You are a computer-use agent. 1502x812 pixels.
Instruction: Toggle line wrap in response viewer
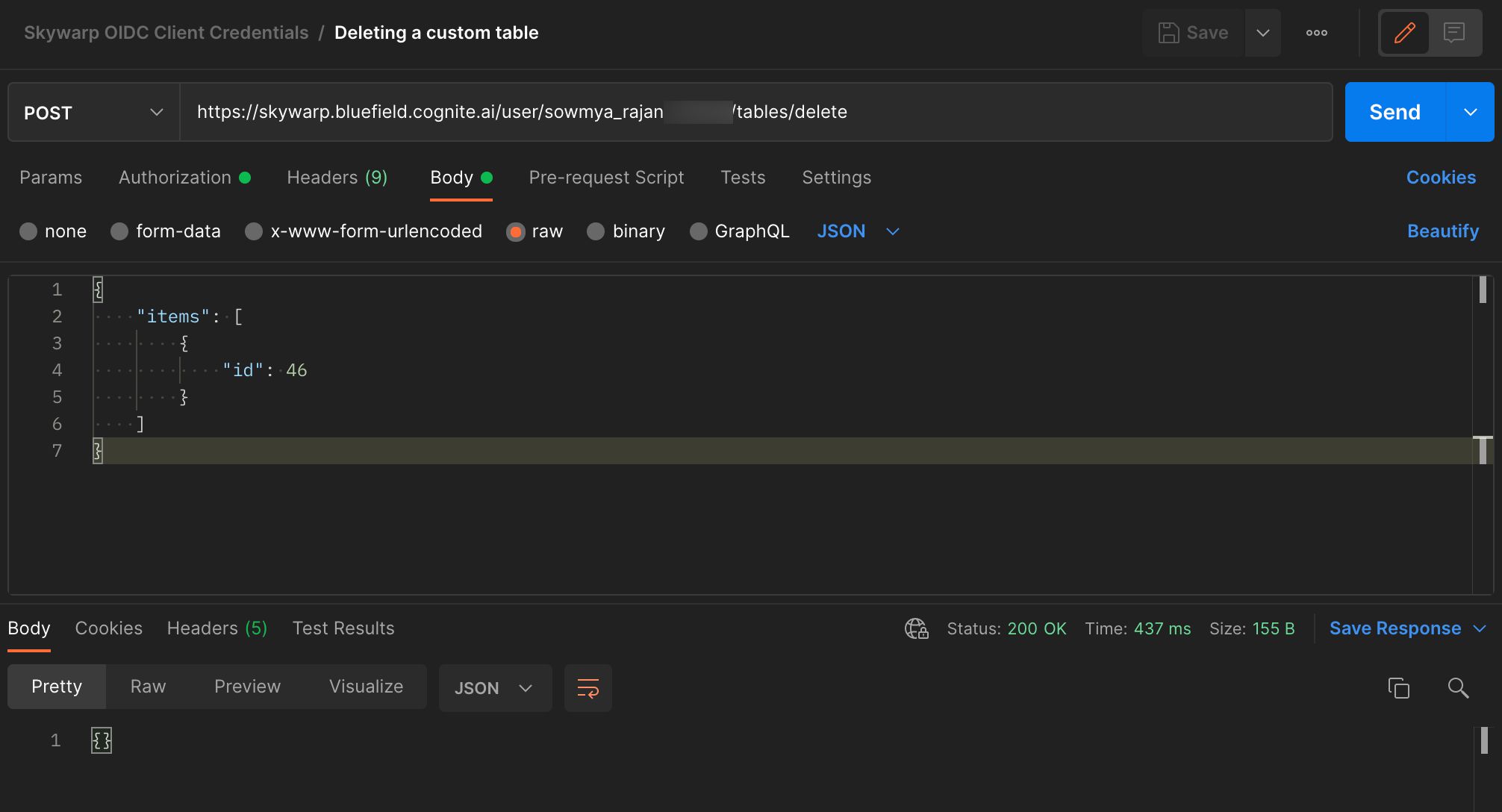[x=588, y=688]
